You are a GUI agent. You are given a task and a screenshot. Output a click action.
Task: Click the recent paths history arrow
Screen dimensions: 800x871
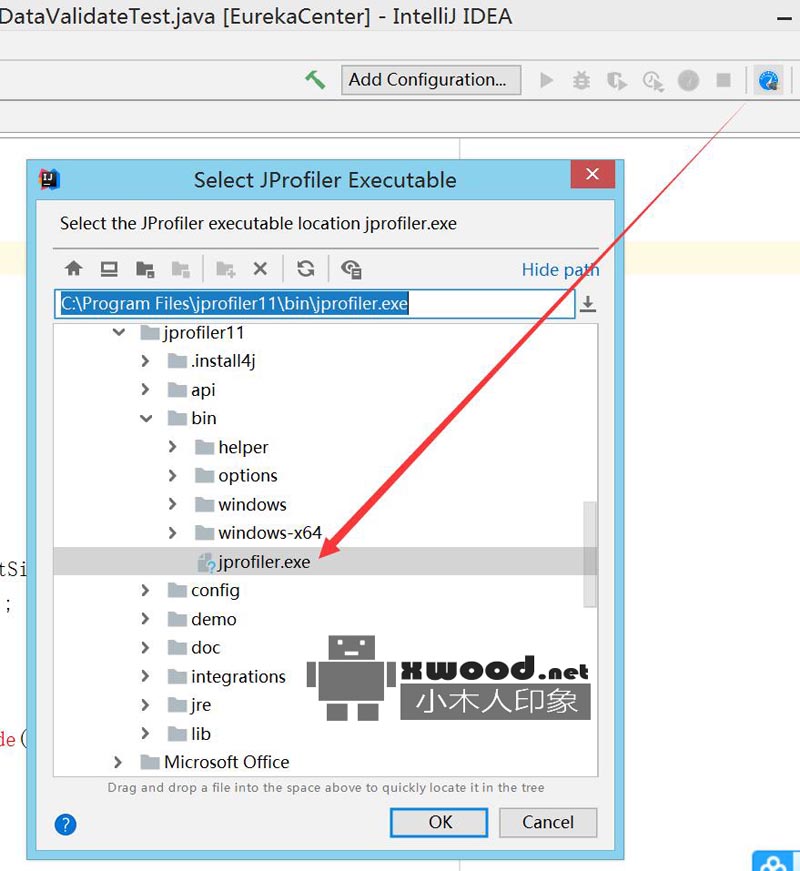click(x=588, y=304)
